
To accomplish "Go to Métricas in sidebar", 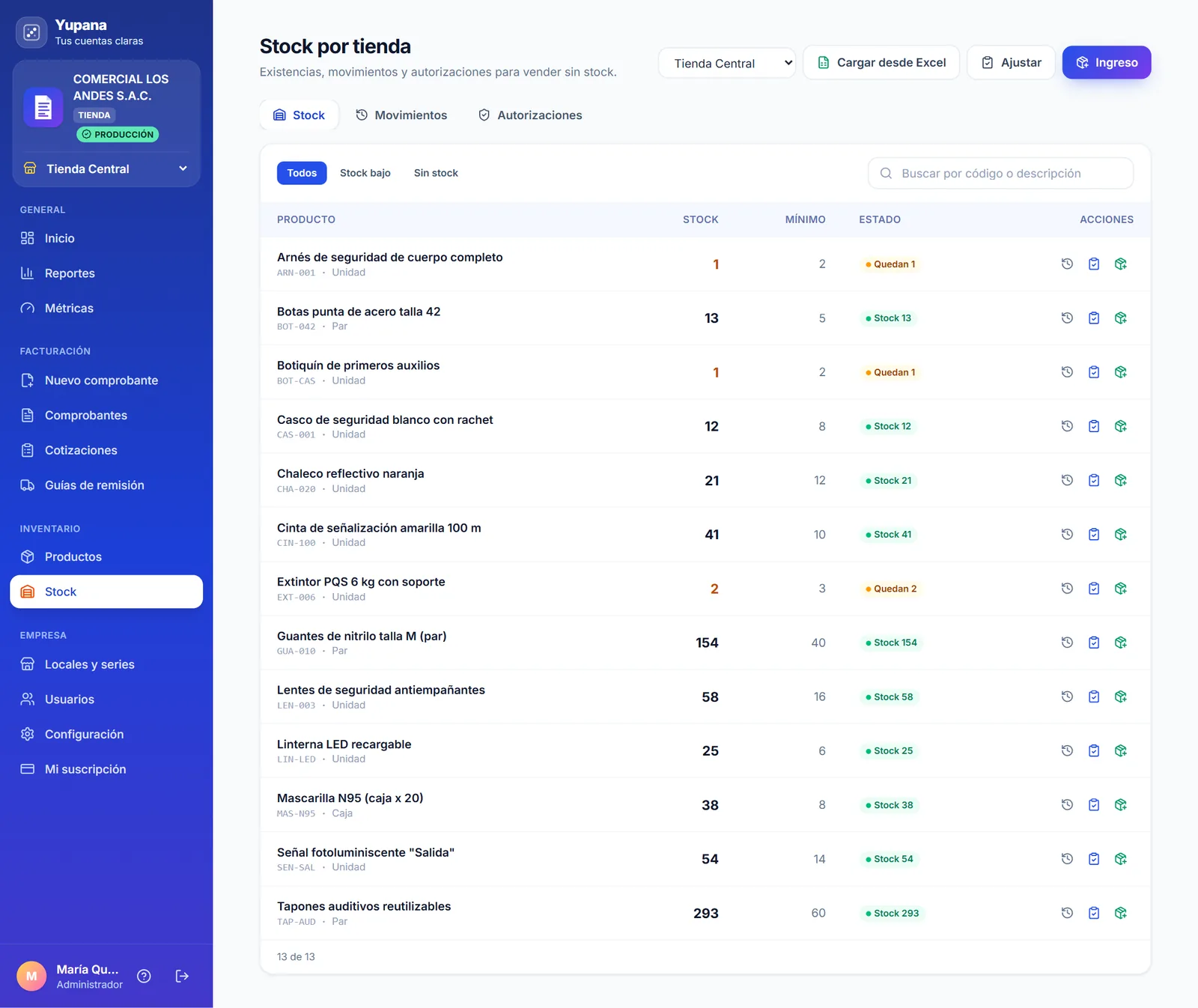I will [x=106, y=308].
